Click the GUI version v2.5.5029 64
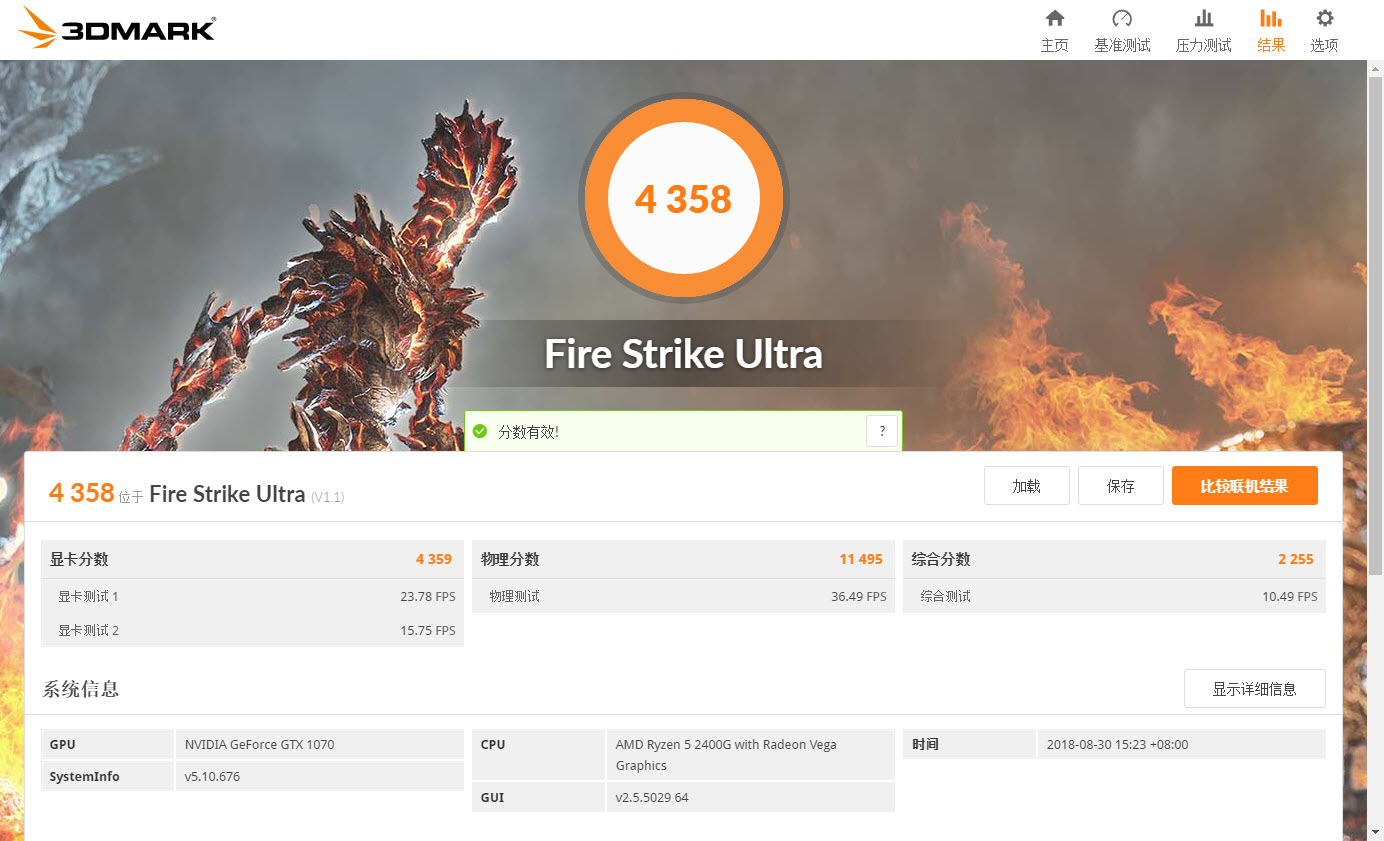1384x841 pixels. 751,797
